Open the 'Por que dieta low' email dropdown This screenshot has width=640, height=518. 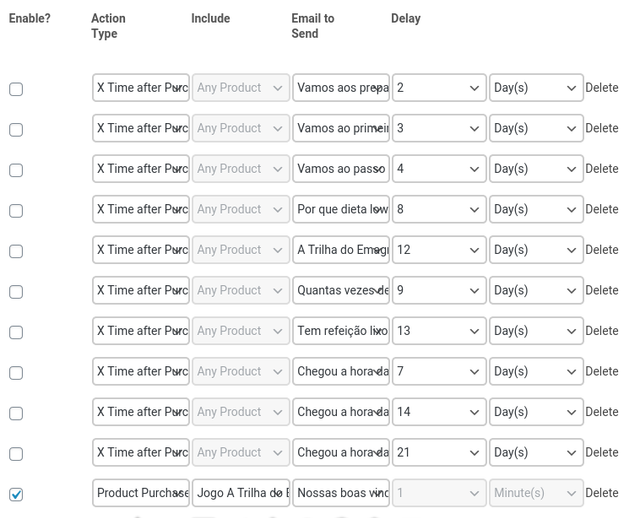click(341, 209)
